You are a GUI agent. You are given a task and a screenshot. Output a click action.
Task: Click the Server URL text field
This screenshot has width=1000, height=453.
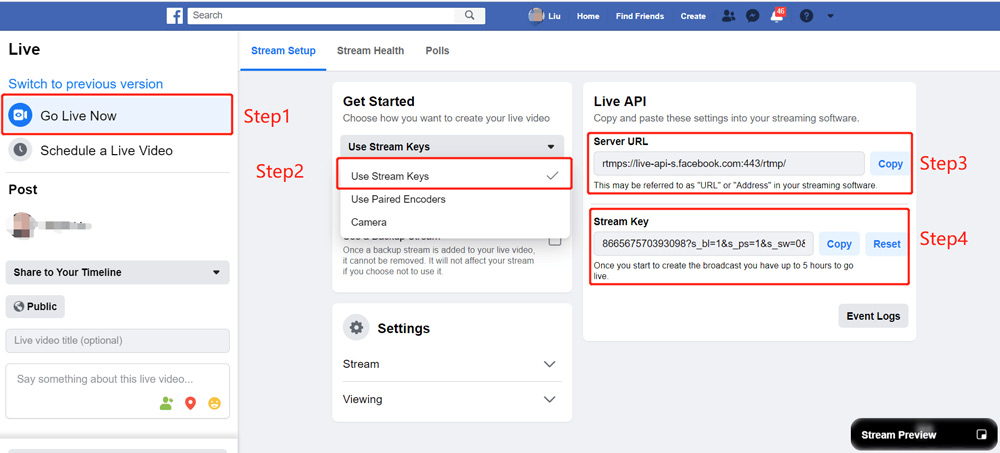[x=729, y=163]
